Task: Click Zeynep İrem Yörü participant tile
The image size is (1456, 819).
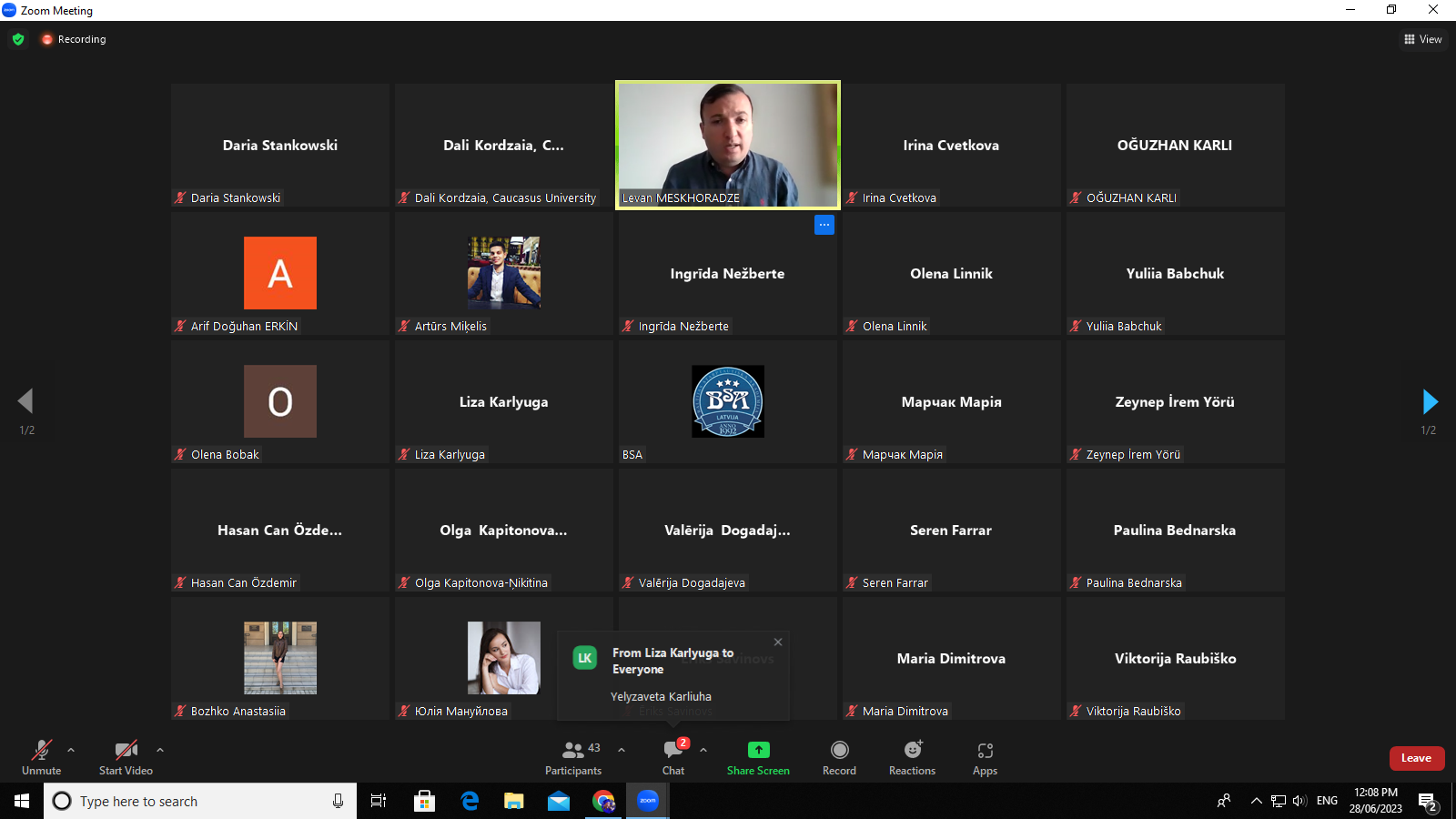Action: 1176,401
